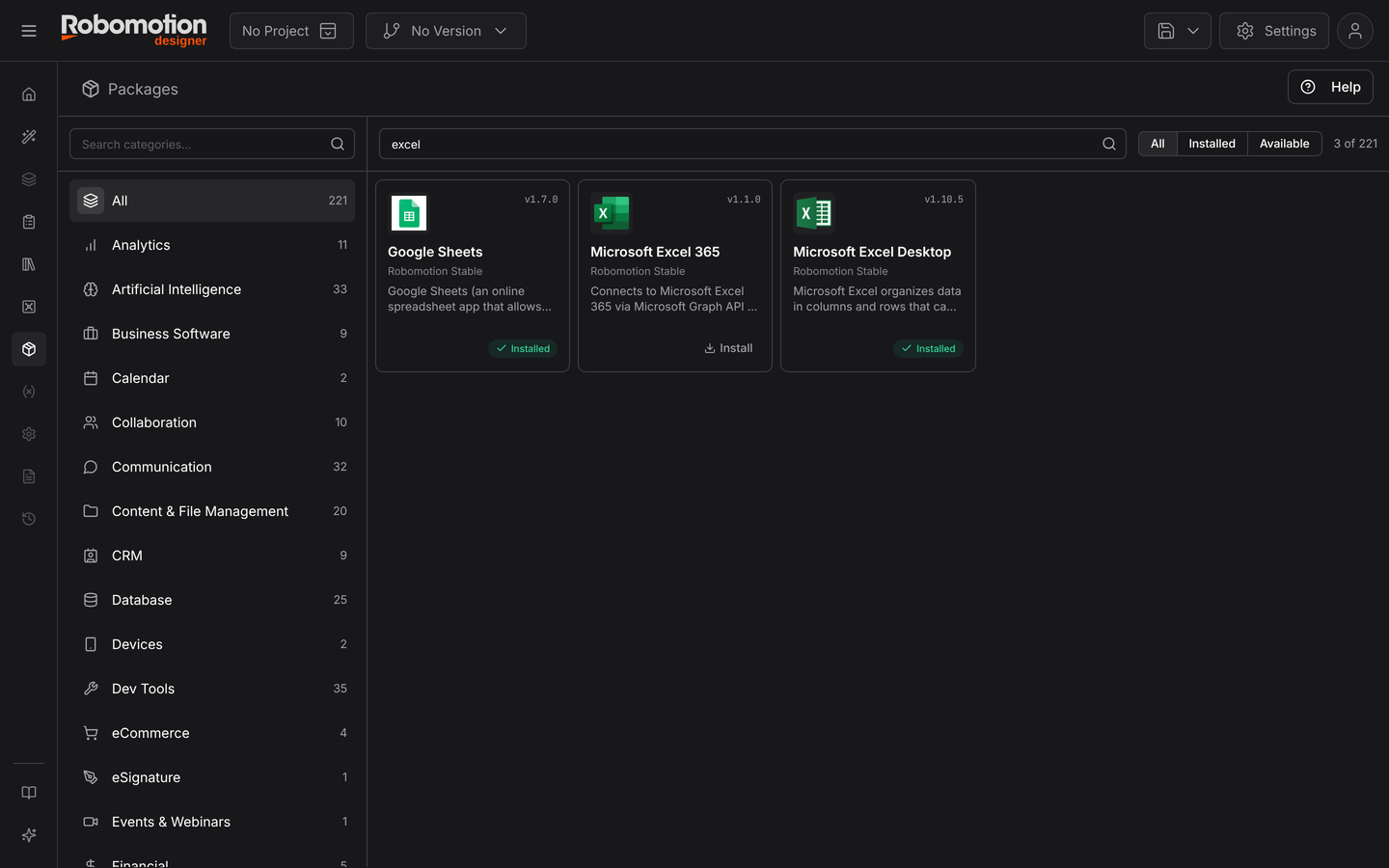Open the Packages cube icon in the sidebar
Image resolution: width=1389 pixels, height=868 pixels.
click(29, 349)
